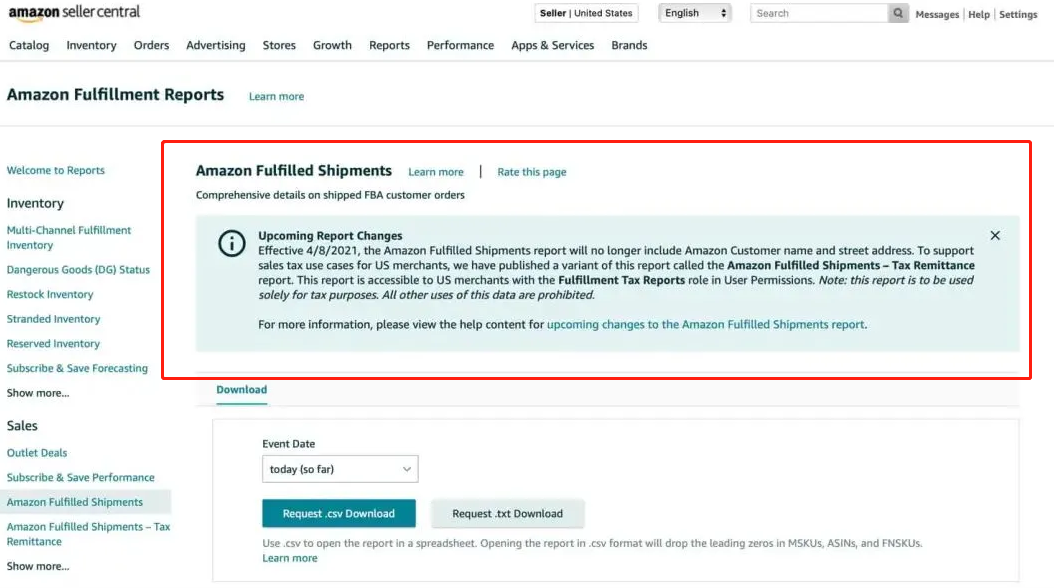Click the Amazon Fulfillment Reports page title
The height and width of the screenshot is (588, 1054).
[115, 95]
